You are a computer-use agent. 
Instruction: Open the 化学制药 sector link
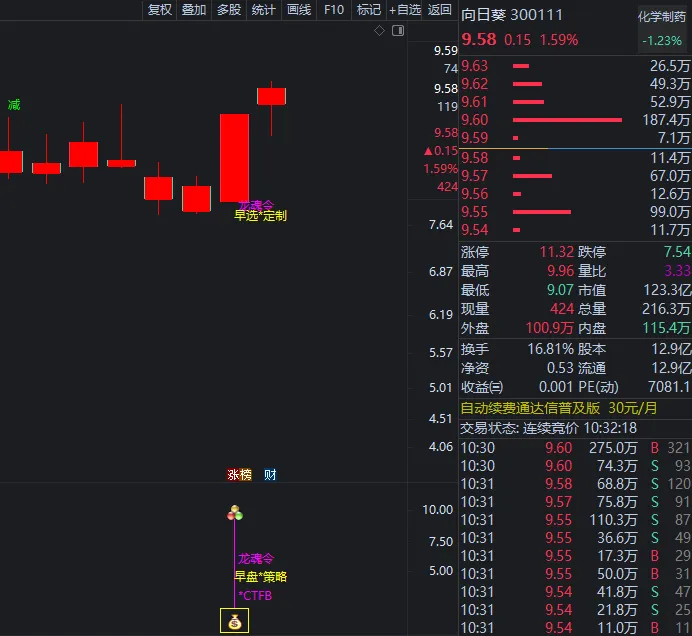click(x=663, y=17)
